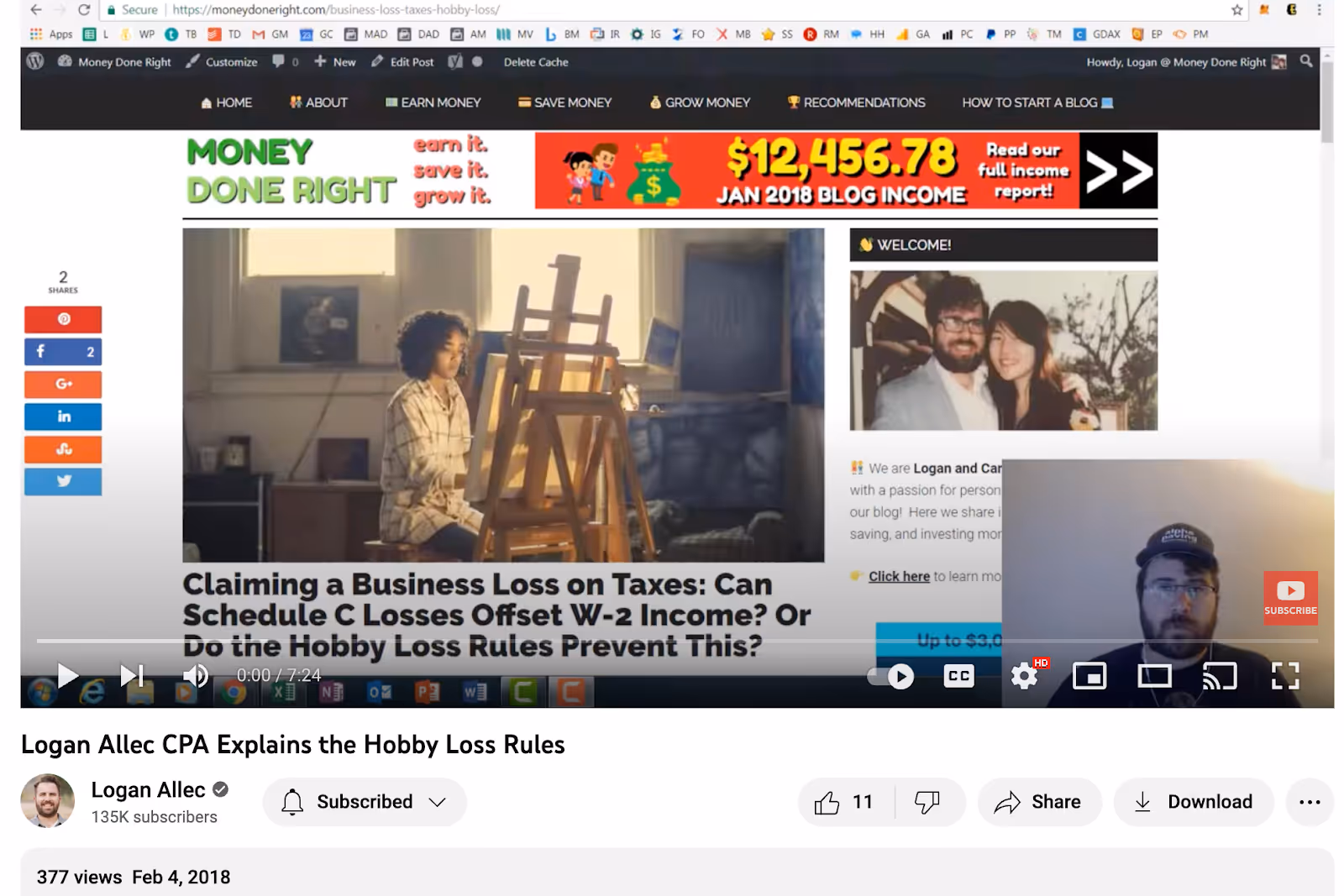Expand the Subscribed notification dropdown
Viewport: 1344px width, 896px height.
coord(365,802)
